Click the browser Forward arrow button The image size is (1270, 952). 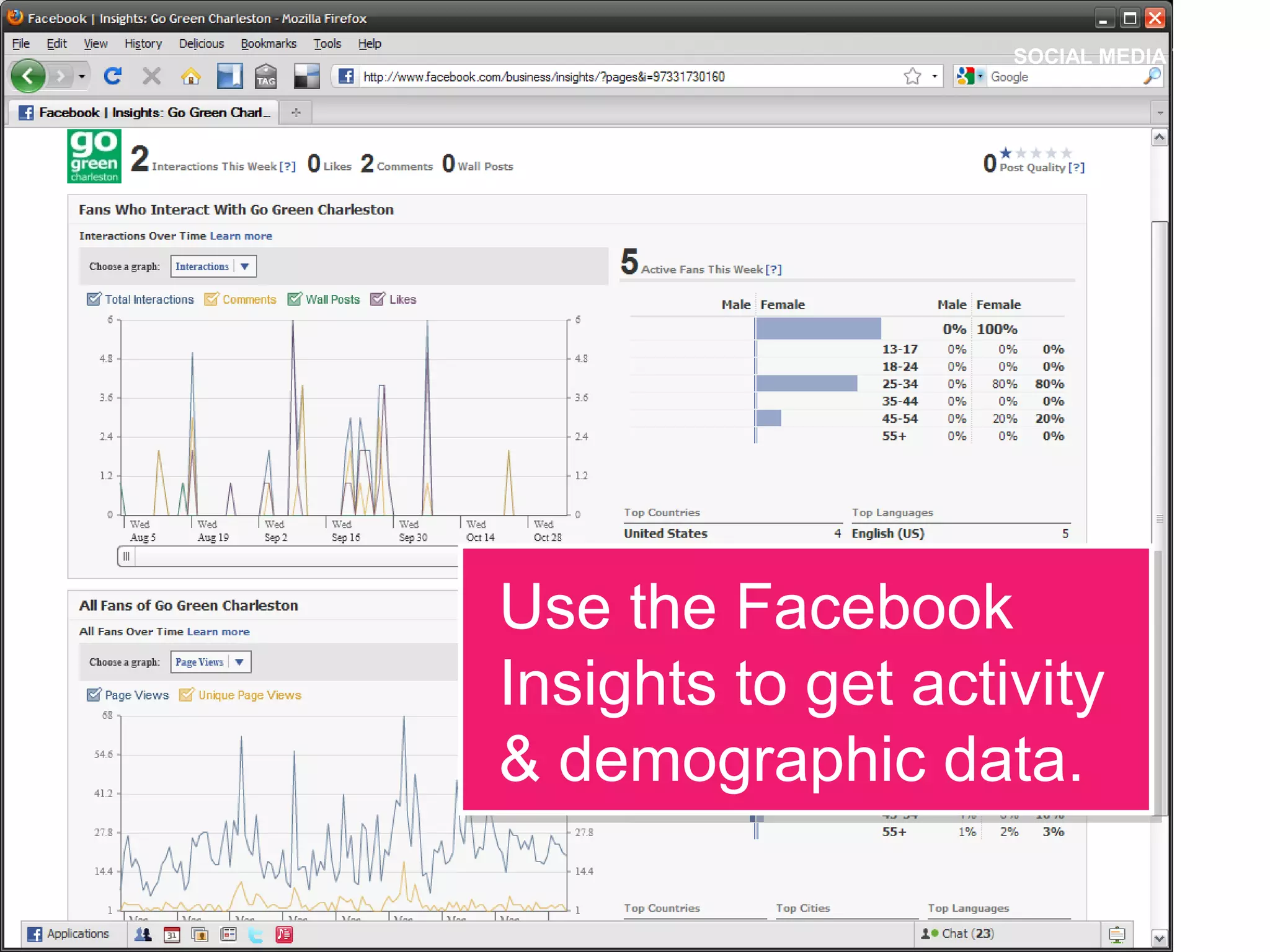click(60, 76)
